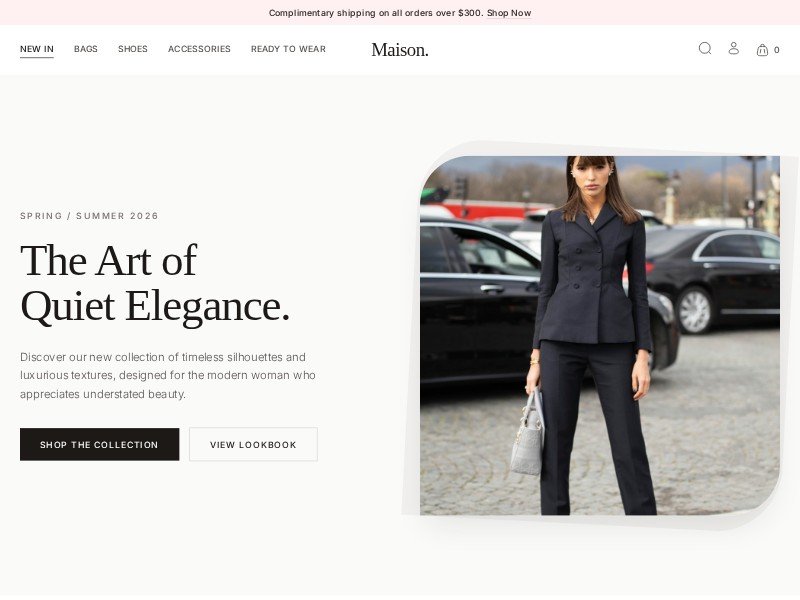Go to the NEW IN menu item
The height and width of the screenshot is (600, 800).
[x=37, y=49]
